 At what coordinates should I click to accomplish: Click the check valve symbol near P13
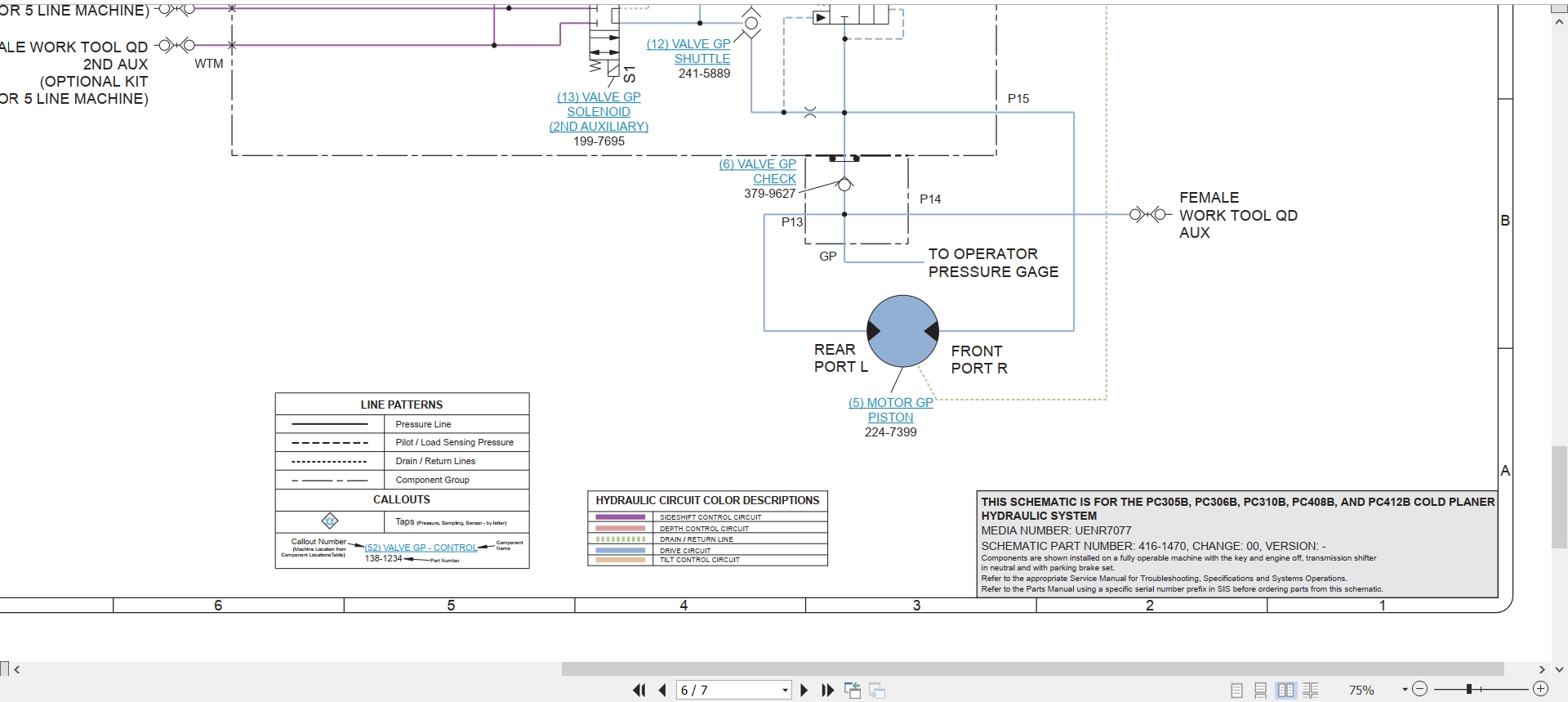click(845, 185)
